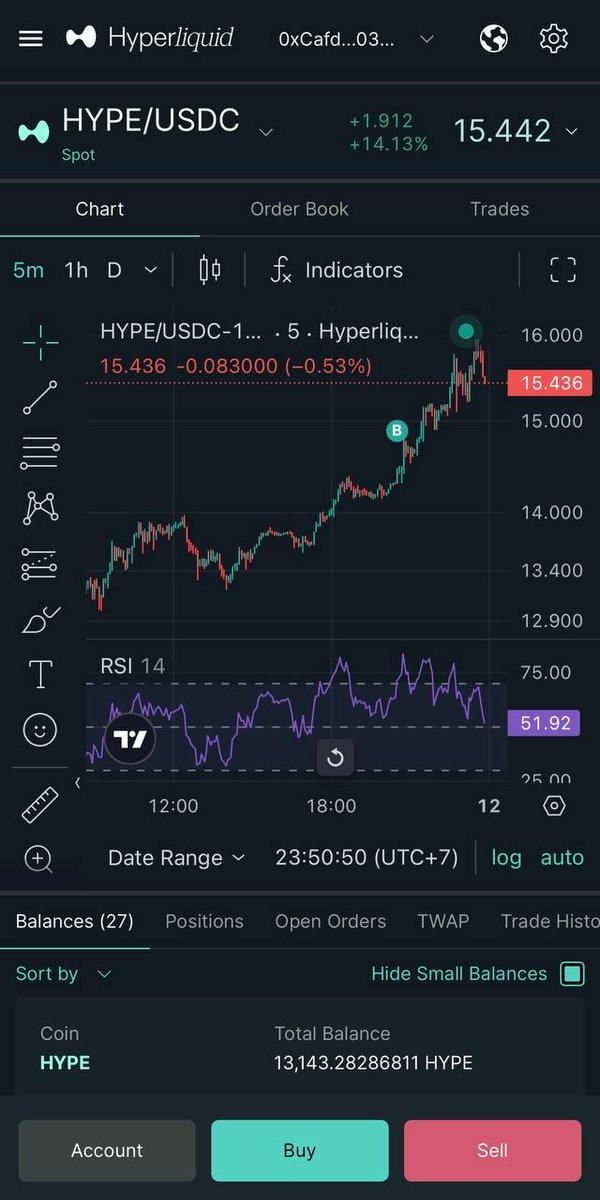Tap the Account button
The height and width of the screenshot is (1200, 600).
point(107,1151)
